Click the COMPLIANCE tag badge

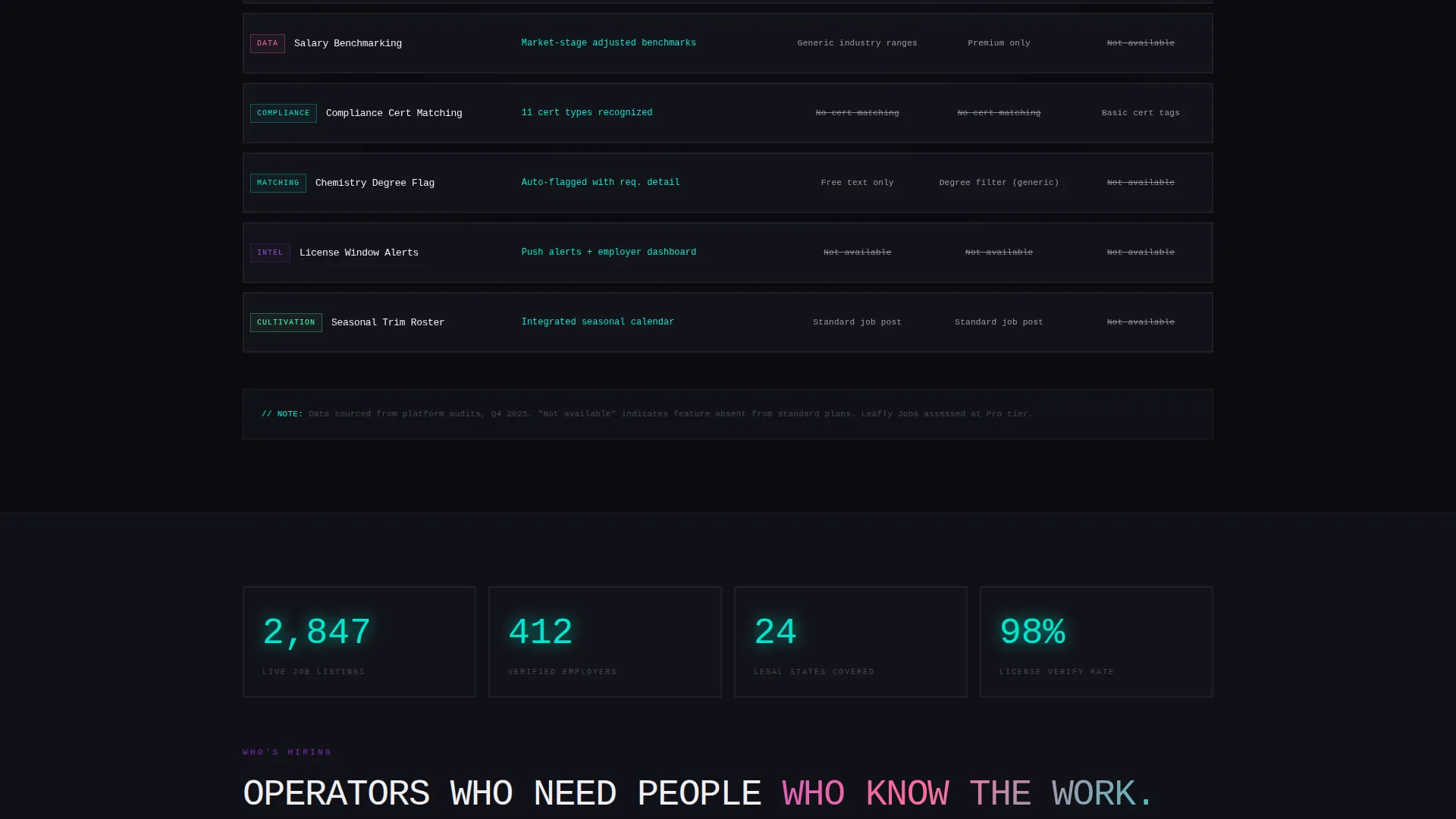pyautogui.click(x=283, y=113)
